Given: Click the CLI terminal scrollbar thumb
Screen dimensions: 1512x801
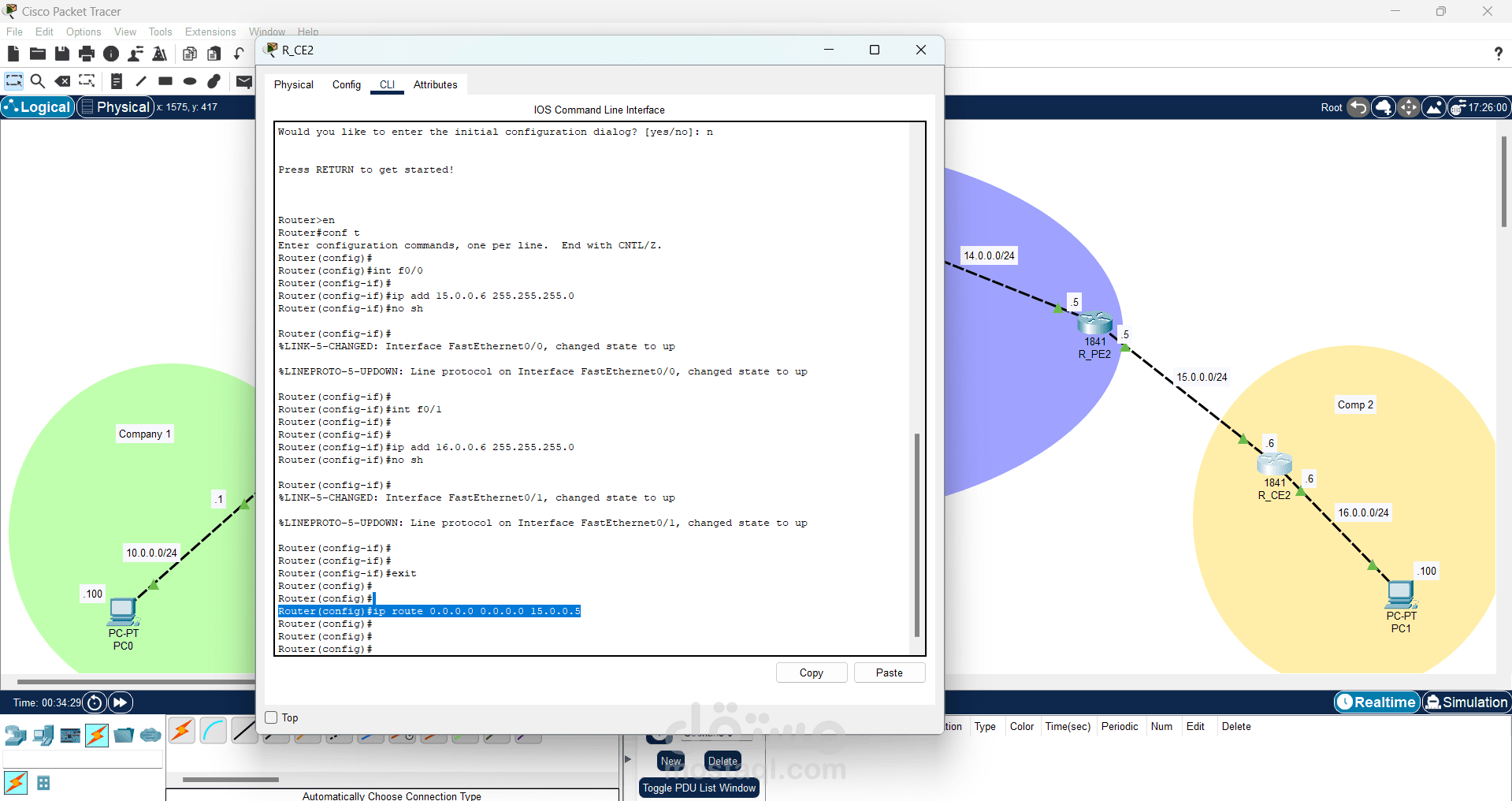Looking at the screenshot, I should pyautogui.click(x=916, y=535).
